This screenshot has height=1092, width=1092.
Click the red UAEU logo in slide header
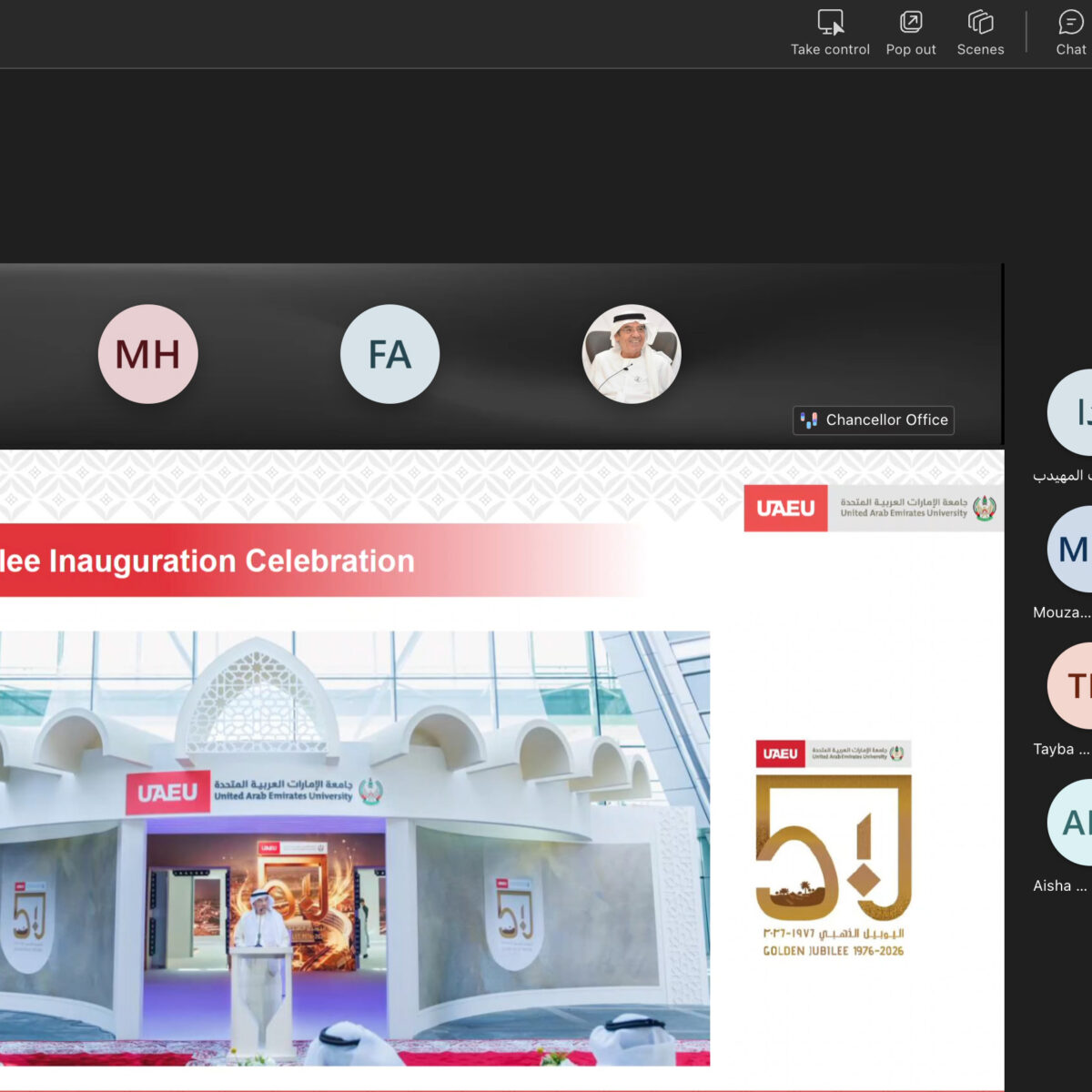[785, 508]
